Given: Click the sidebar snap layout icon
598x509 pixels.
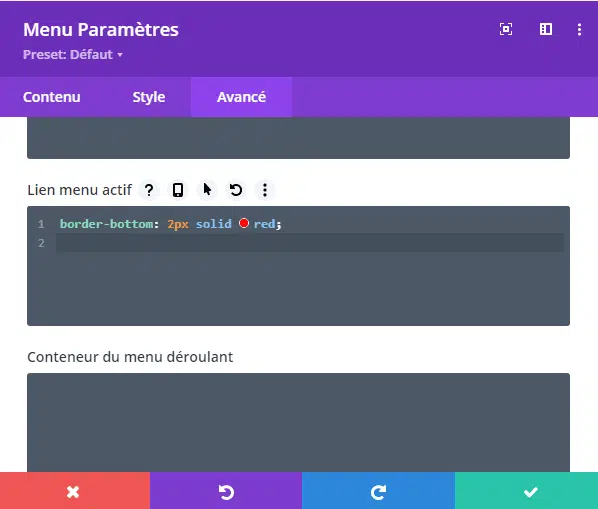Looking at the screenshot, I should pos(546,29).
